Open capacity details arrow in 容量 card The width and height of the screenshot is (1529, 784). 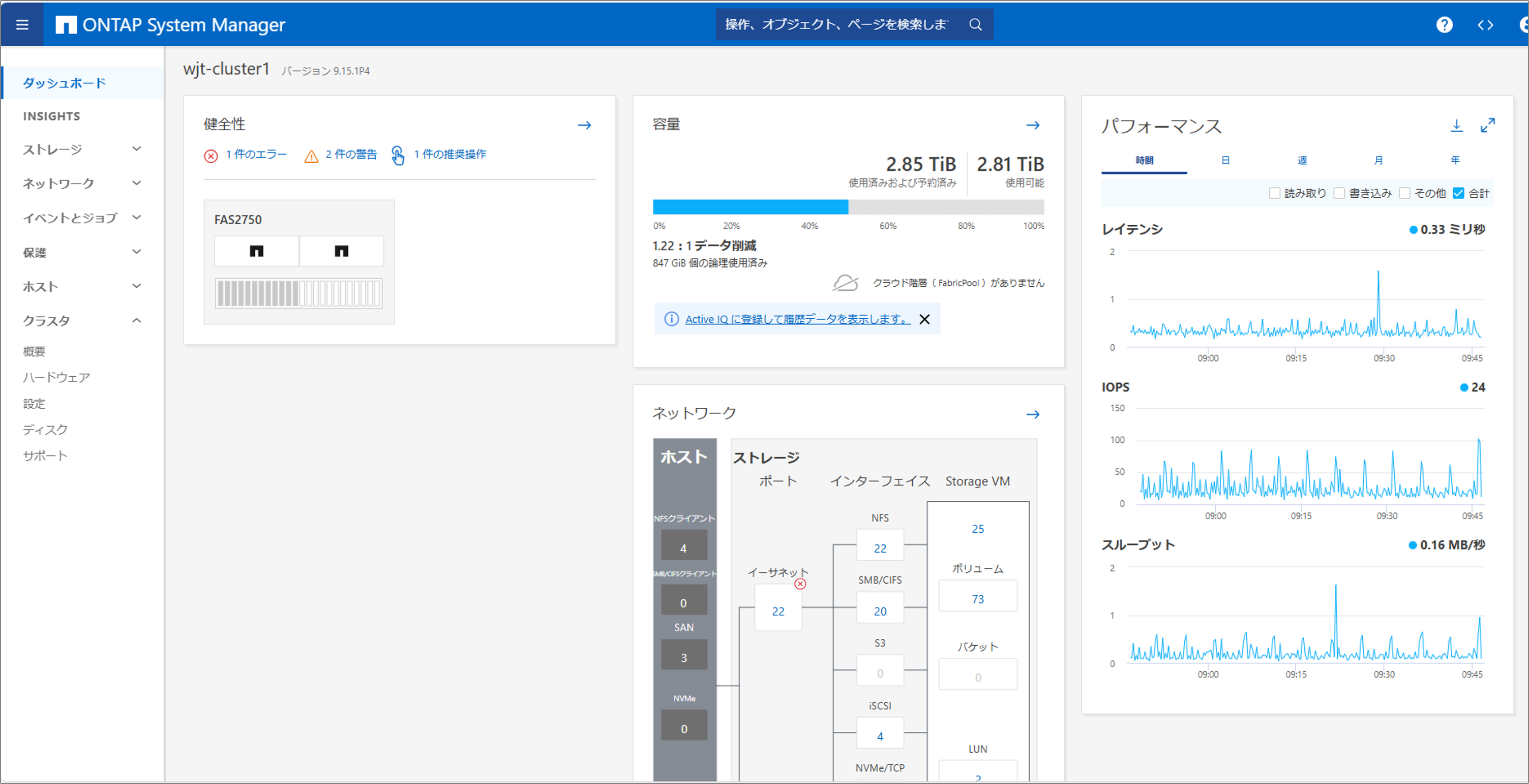1033,125
